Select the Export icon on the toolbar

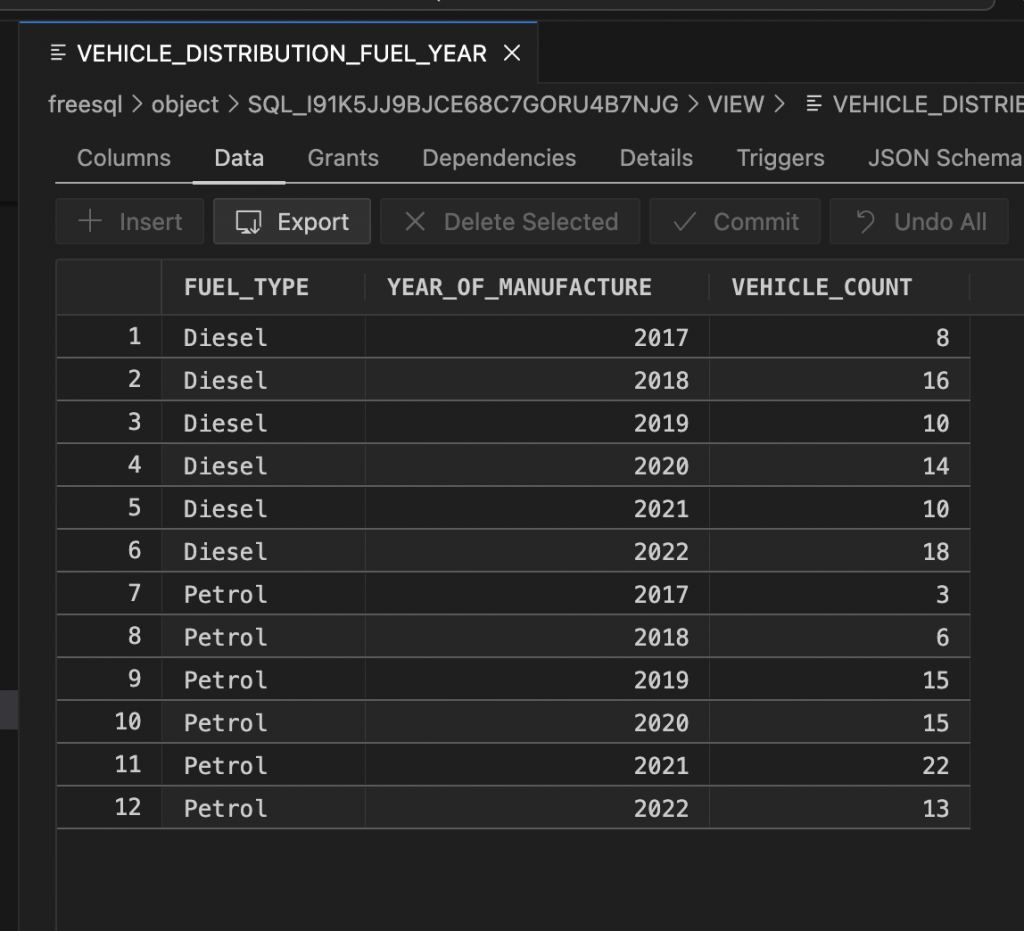coord(248,221)
